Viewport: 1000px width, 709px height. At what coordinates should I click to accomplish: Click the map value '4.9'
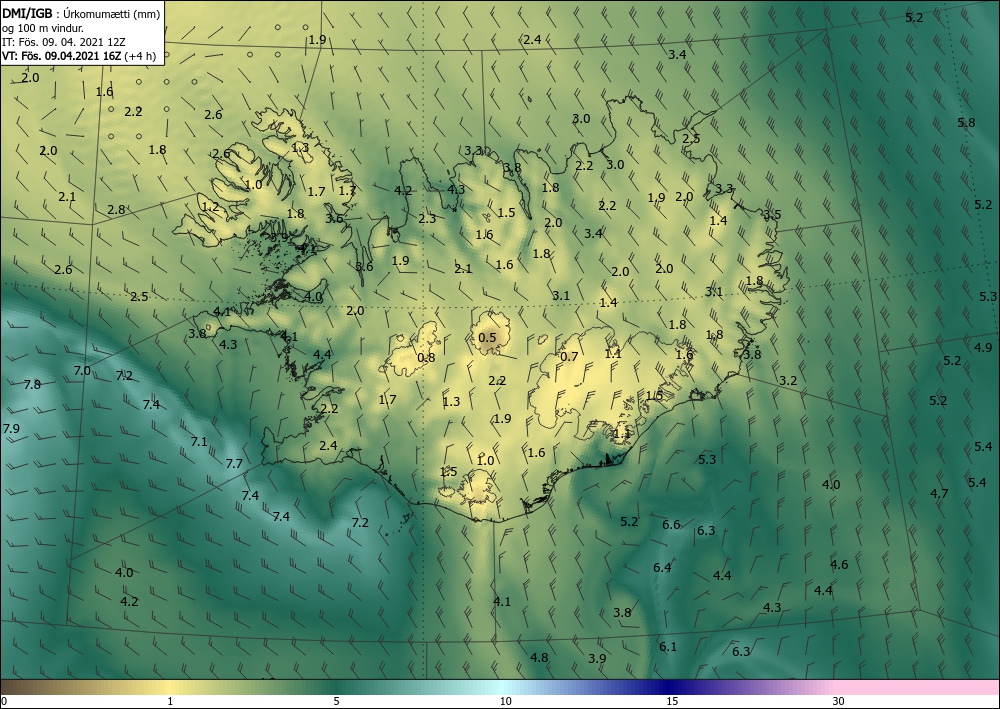(983, 347)
